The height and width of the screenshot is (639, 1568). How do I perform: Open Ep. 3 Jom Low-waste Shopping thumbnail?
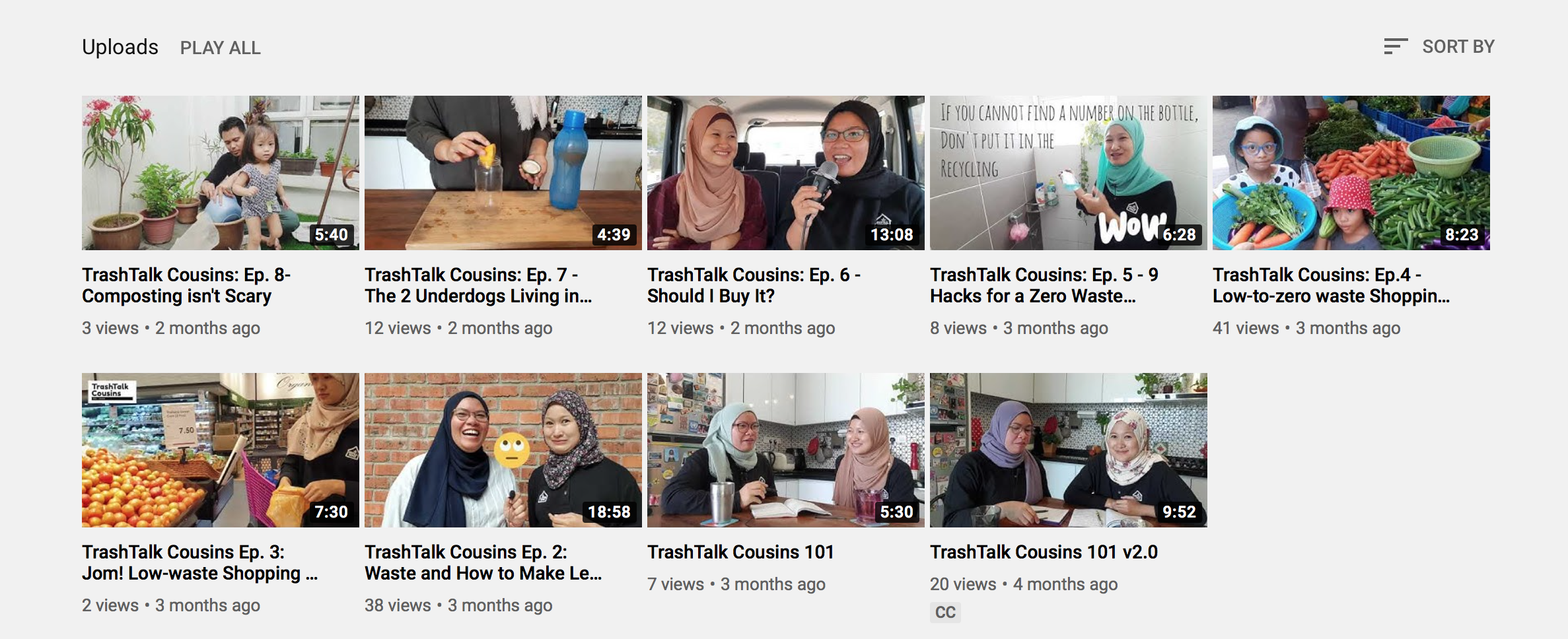tap(221, 450)
